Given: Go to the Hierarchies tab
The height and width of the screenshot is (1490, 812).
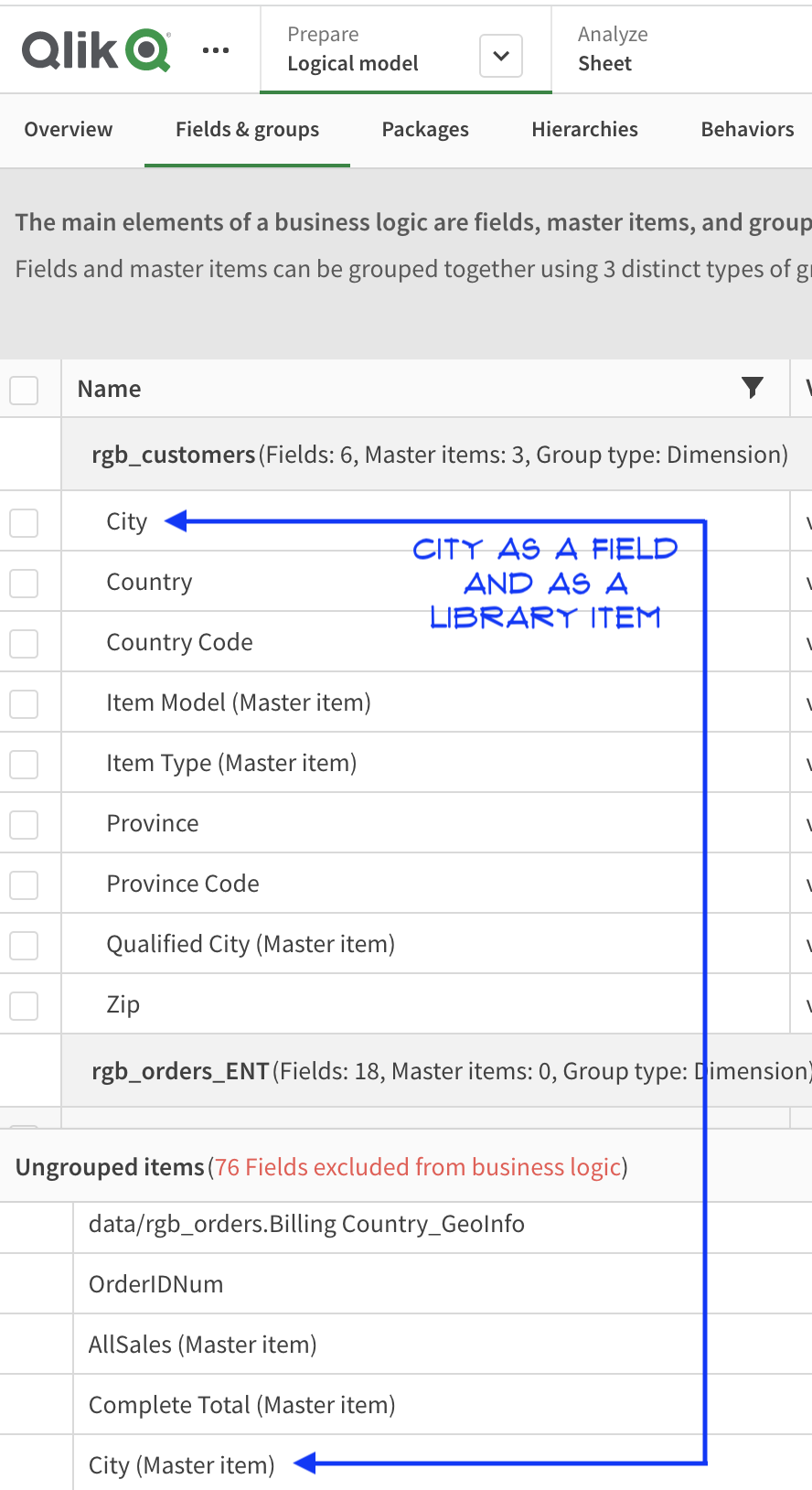Looking at the screenshot, I should coord(584,130).
